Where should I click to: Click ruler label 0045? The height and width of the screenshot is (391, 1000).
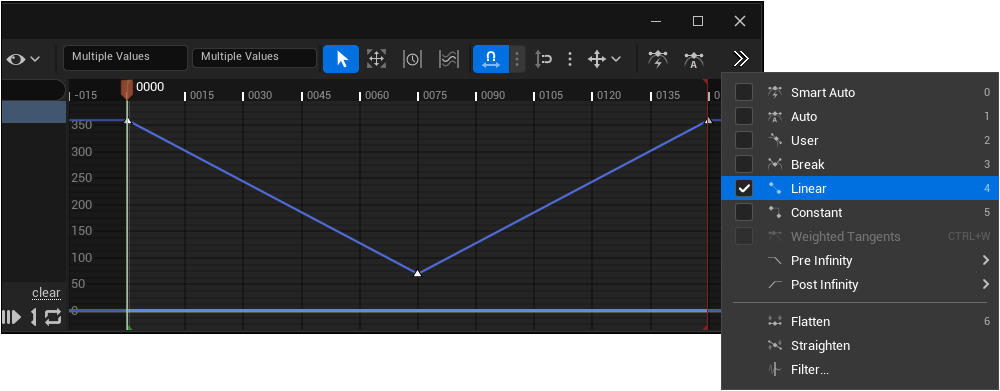(x=319, y=96)
